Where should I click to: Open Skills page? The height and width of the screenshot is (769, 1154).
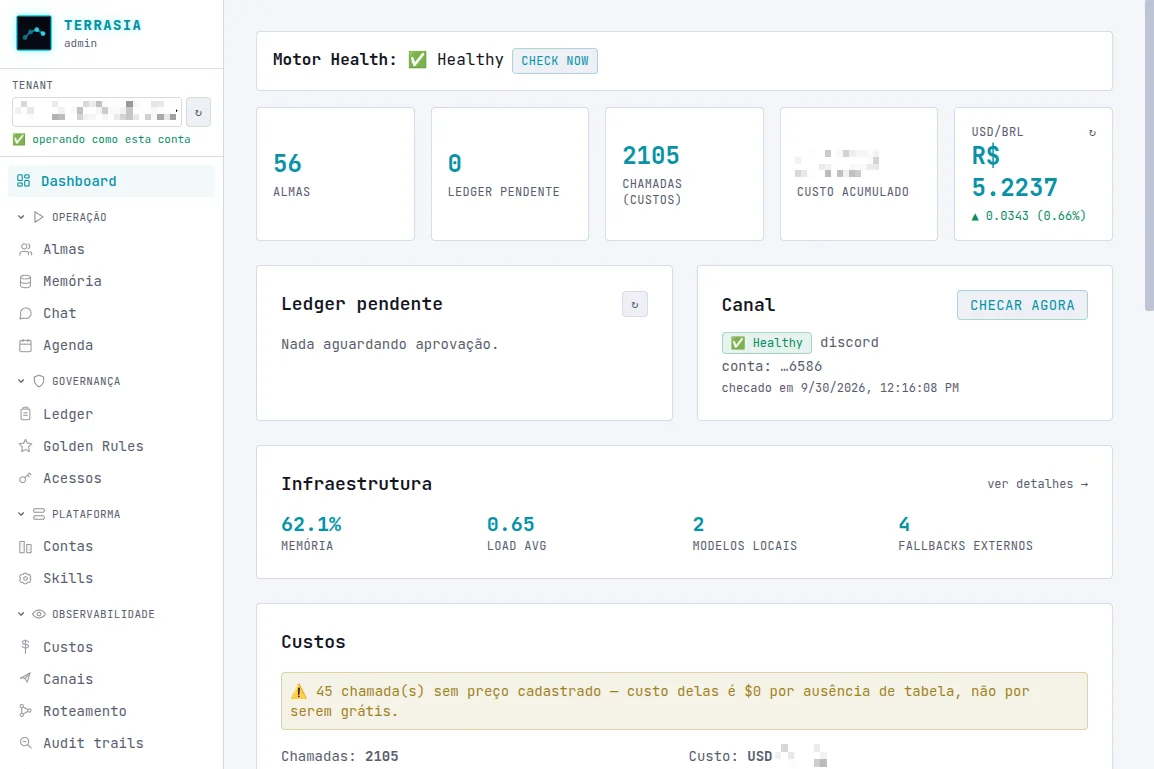tap(111, 578)
